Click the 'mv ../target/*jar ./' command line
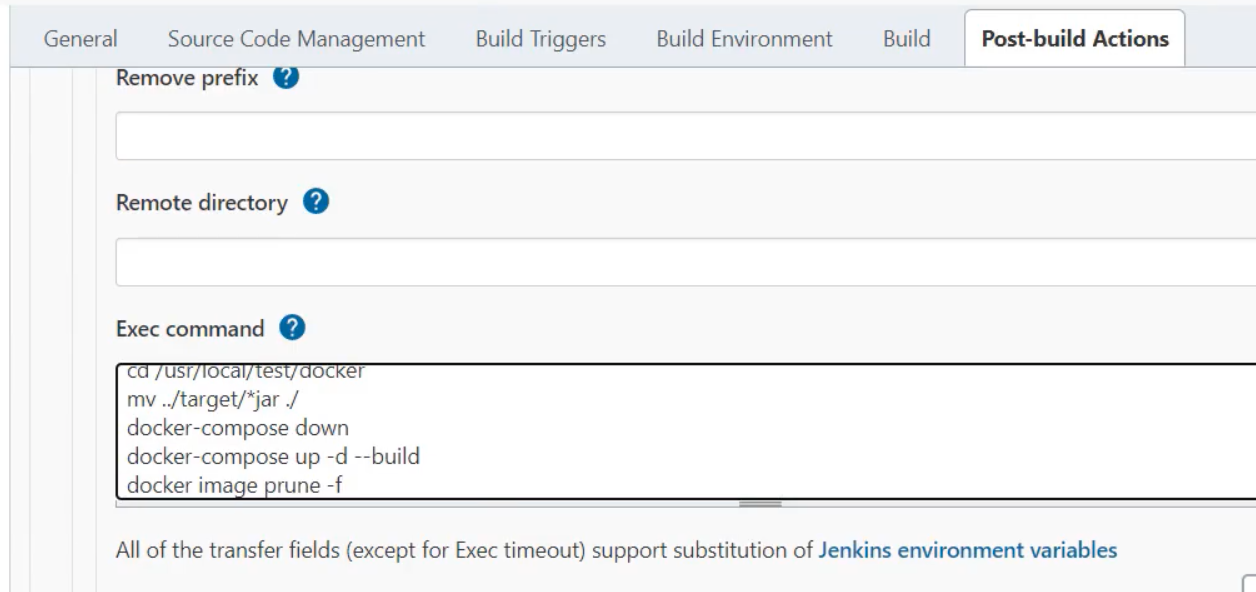Screen dimensions: 1256x592 click(x=211, y=401)
